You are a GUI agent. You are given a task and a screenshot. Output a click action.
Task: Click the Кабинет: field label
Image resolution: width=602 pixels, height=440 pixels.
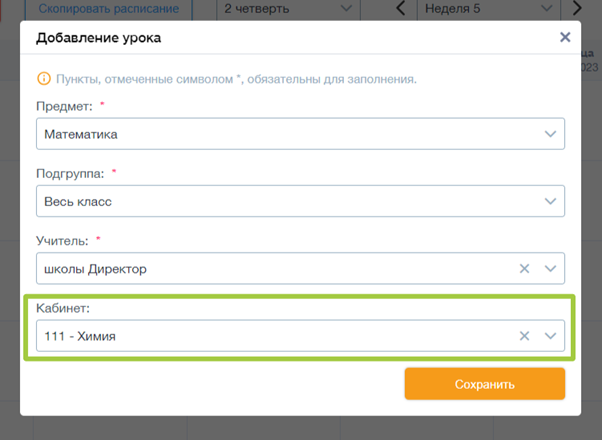(x=63, y=308)
